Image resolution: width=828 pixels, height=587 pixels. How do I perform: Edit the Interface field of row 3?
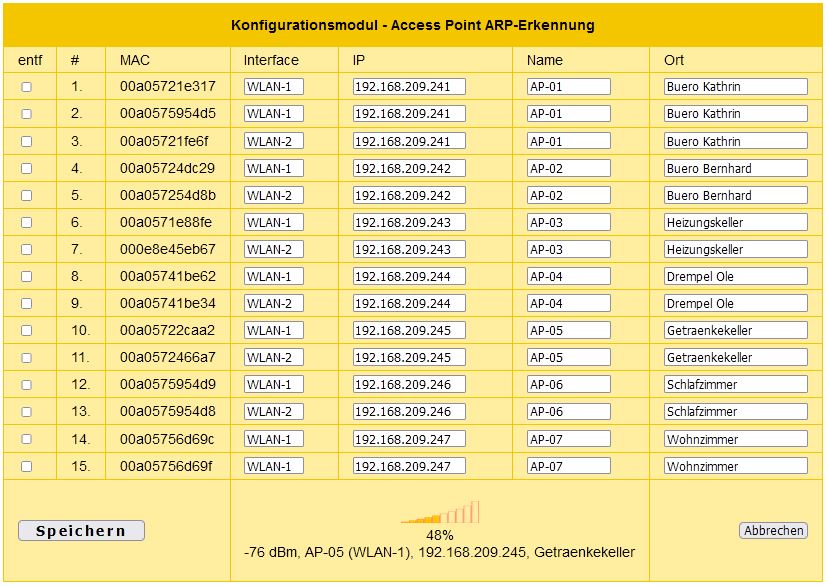pos(274,141)
